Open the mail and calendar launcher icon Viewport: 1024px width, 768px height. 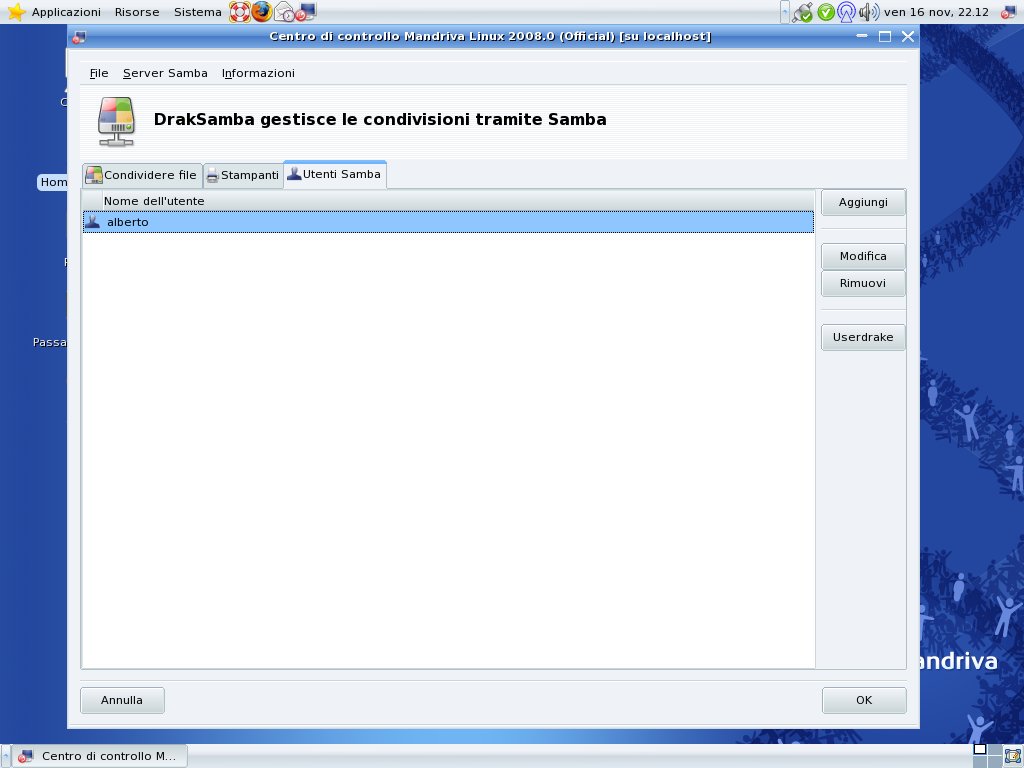[284, 12]
